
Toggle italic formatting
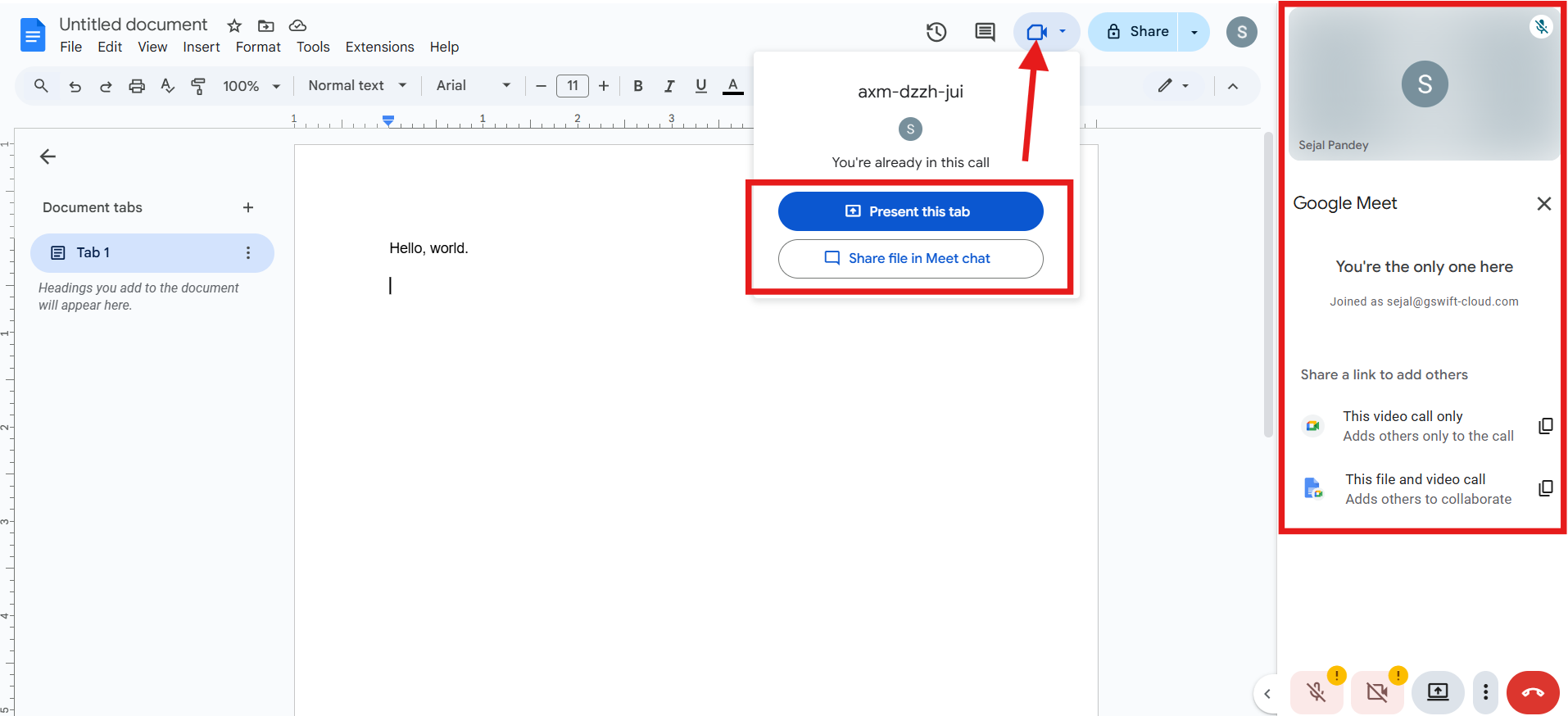669,86
